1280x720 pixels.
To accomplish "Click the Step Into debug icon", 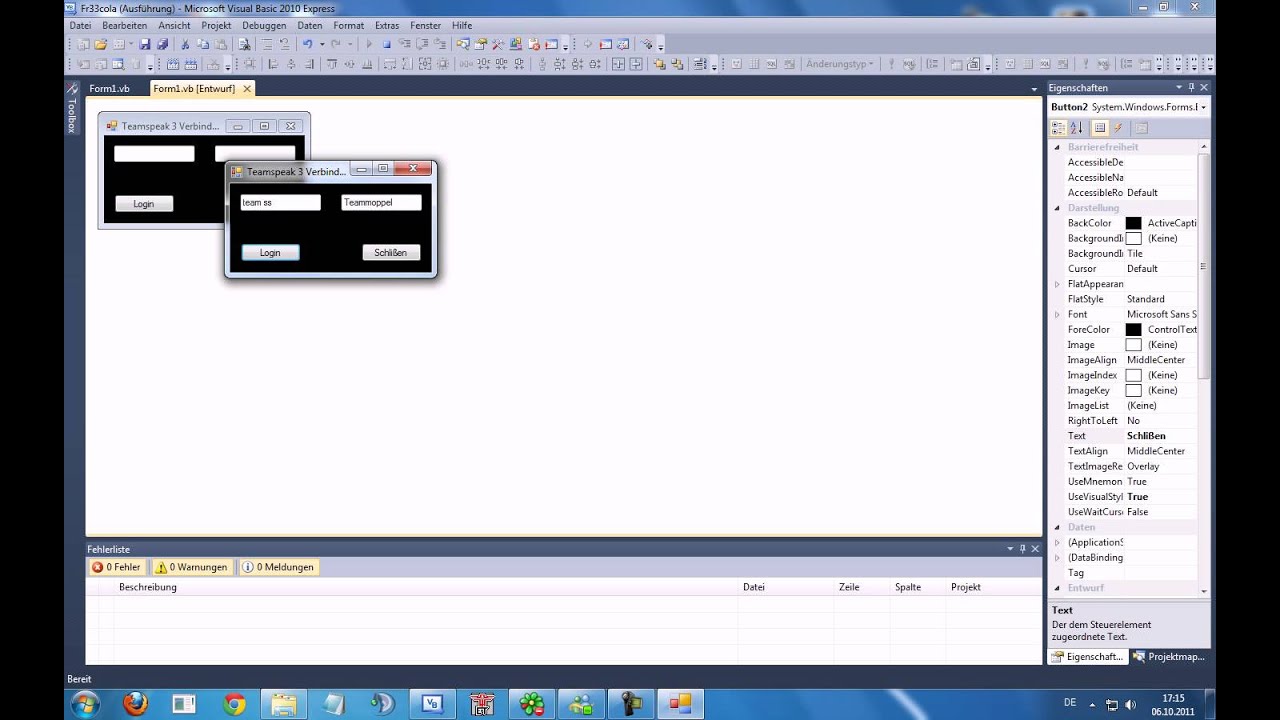I will [x=405, y=44].
